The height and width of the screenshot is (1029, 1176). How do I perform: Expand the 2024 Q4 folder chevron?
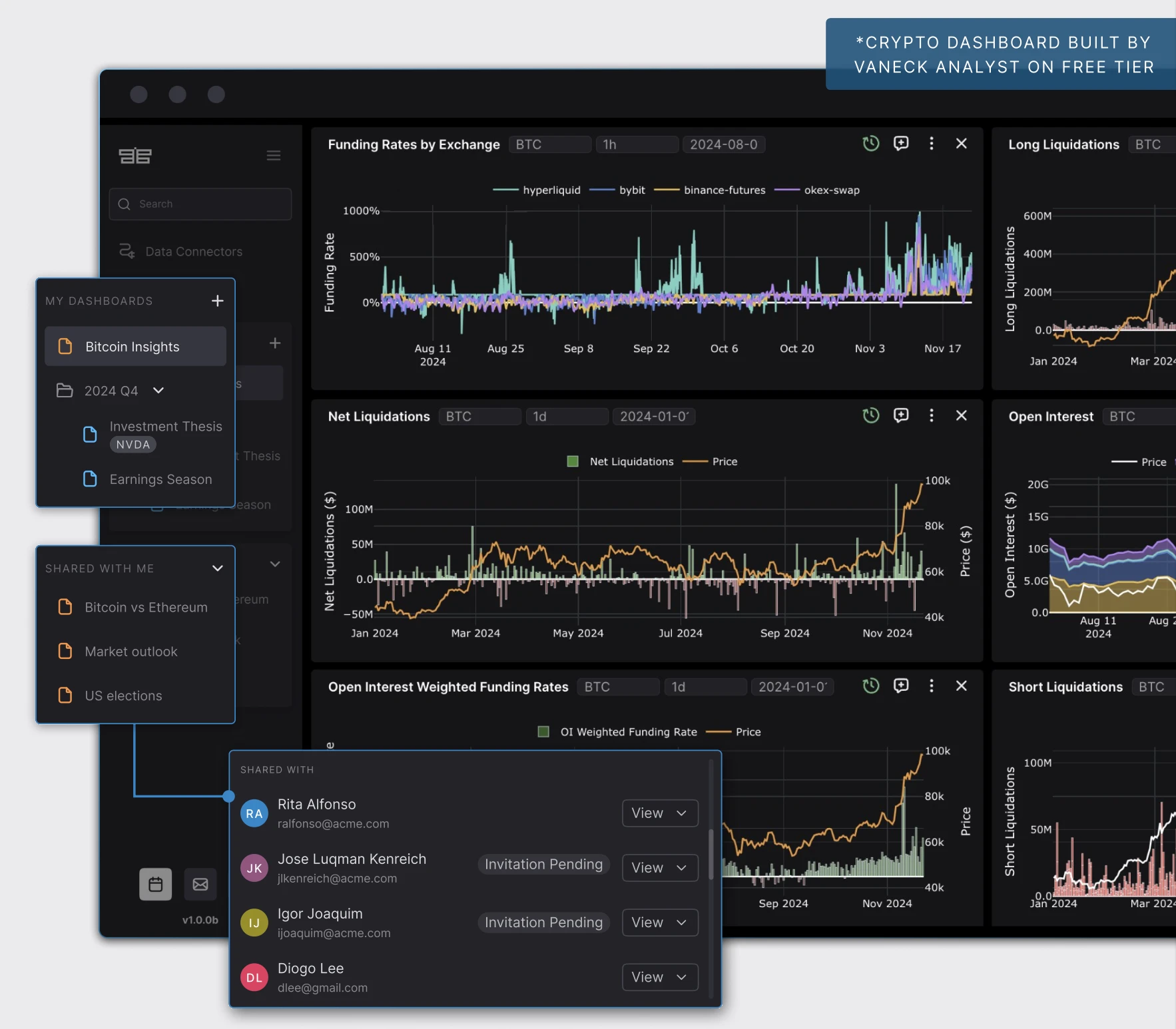(x=158, y=391)
